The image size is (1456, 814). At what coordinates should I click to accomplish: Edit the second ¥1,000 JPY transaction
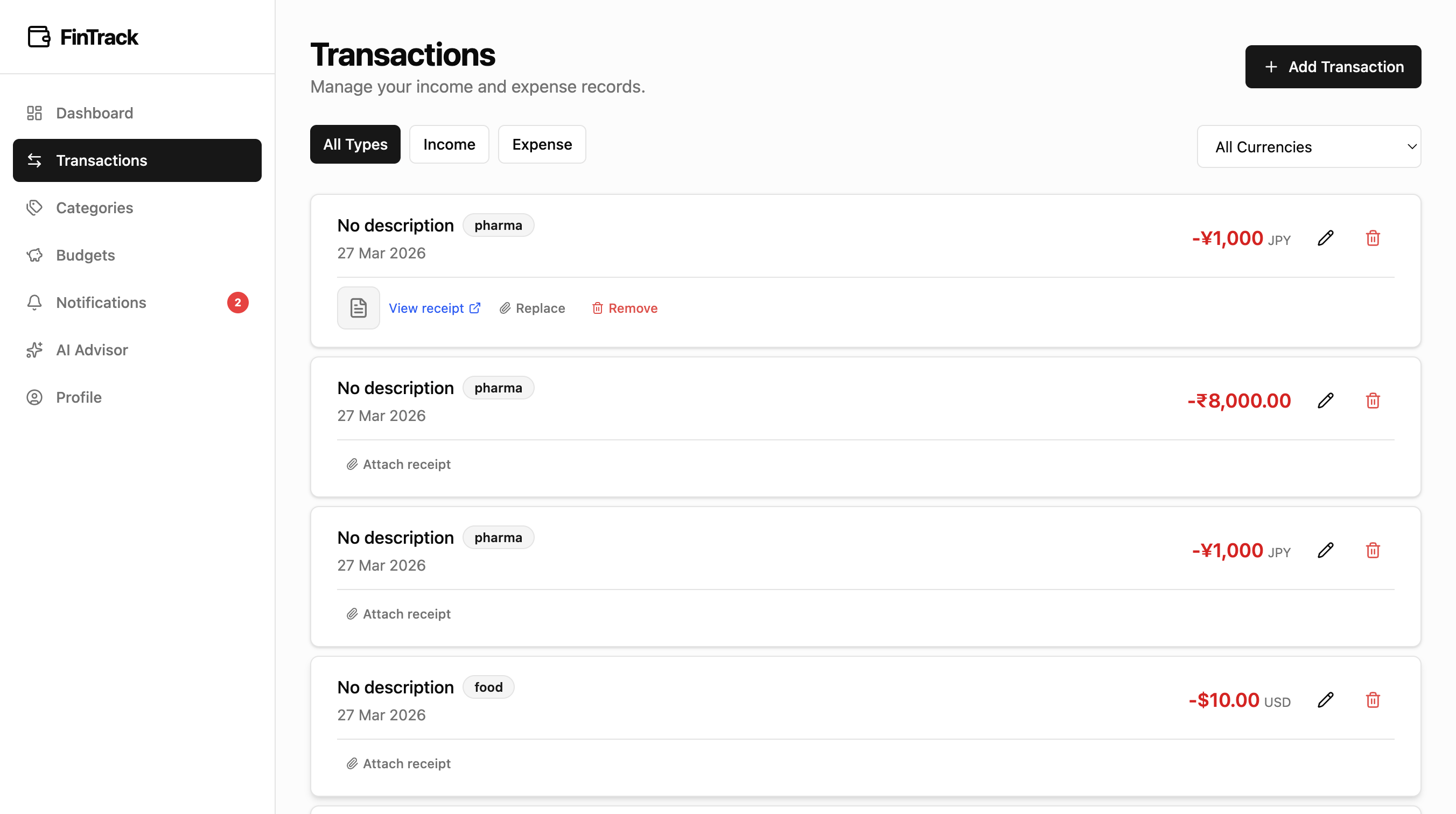point(1326,550)
